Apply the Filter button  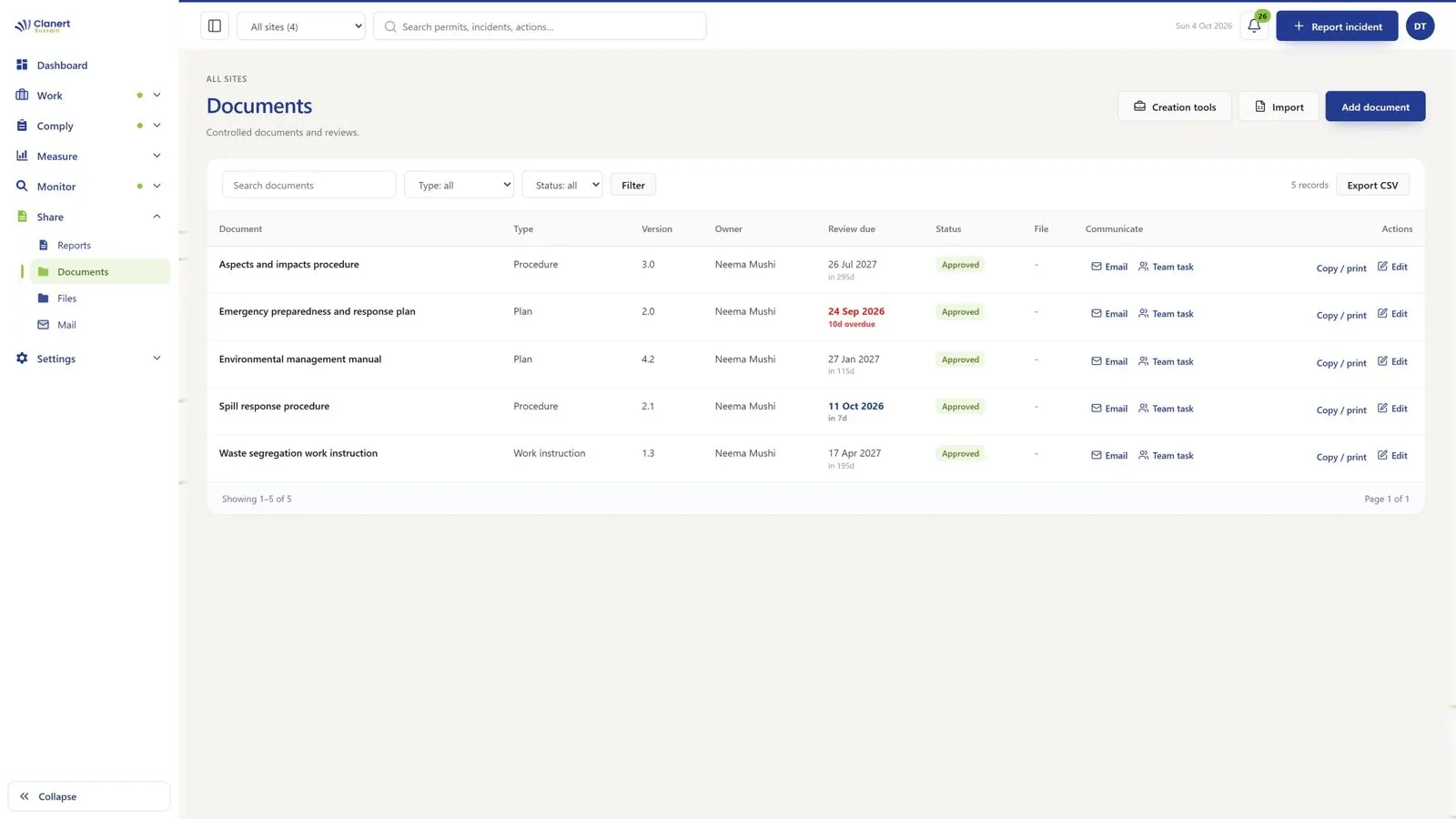click(x=633, y=185)
